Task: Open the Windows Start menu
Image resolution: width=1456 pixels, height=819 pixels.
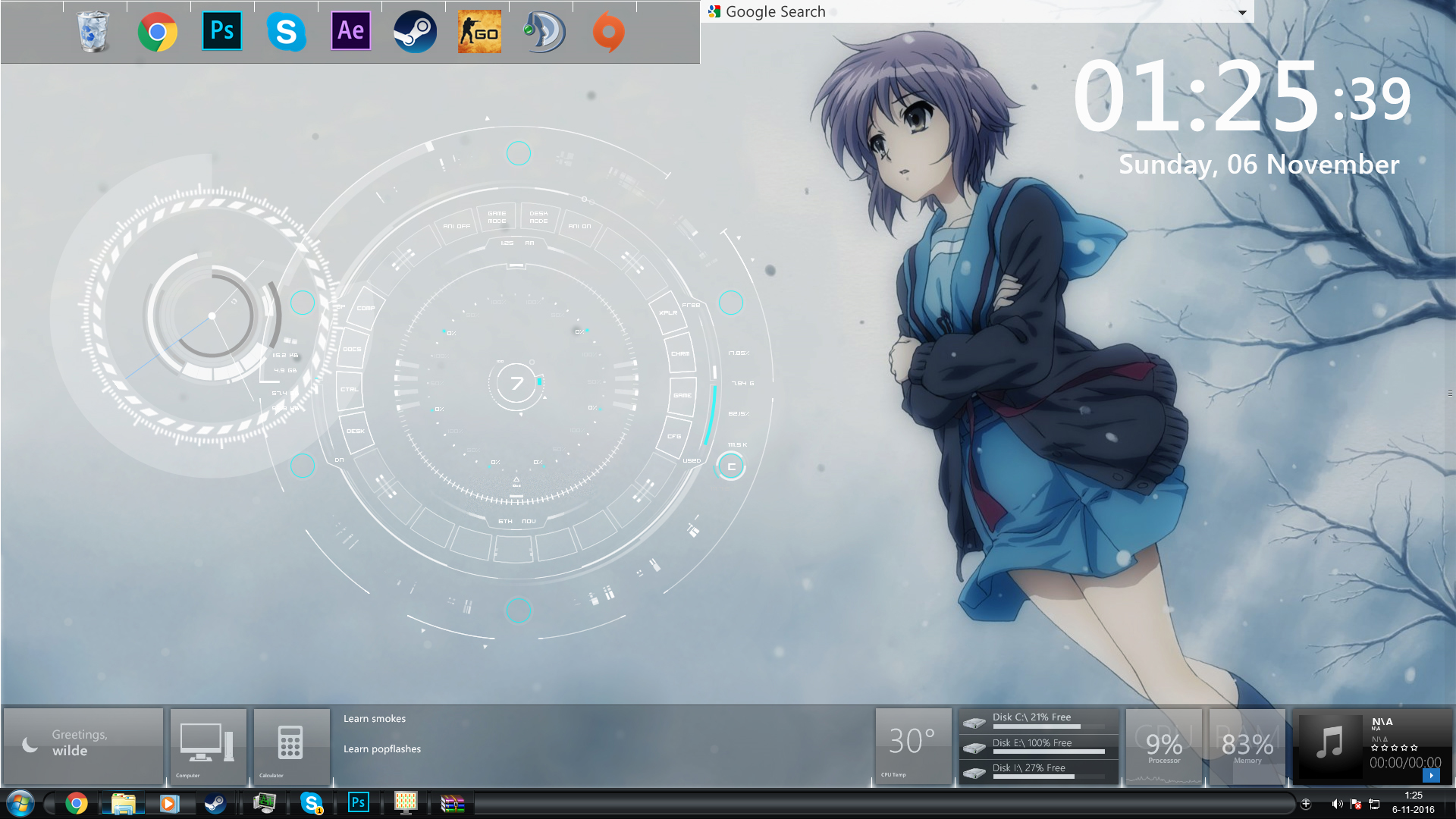Action: (x=20, y=803)
